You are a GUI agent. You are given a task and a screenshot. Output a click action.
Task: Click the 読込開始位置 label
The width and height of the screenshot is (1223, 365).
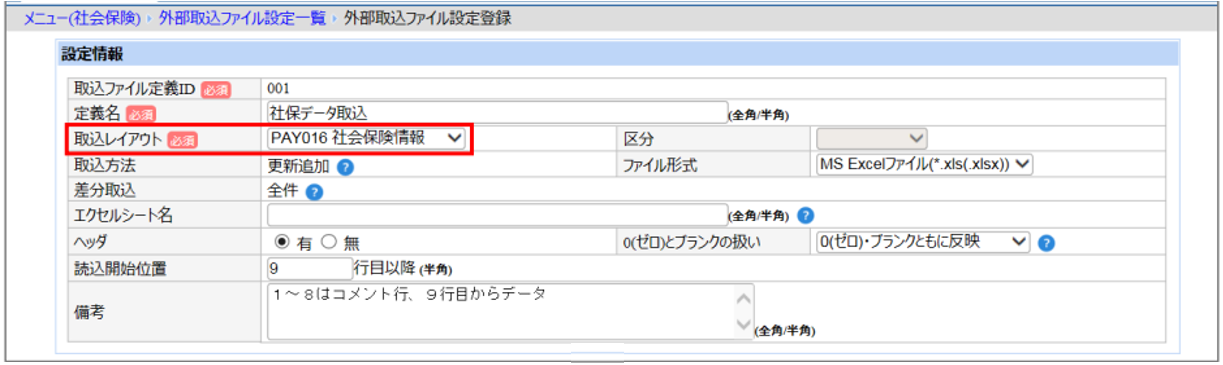[119, 268]
